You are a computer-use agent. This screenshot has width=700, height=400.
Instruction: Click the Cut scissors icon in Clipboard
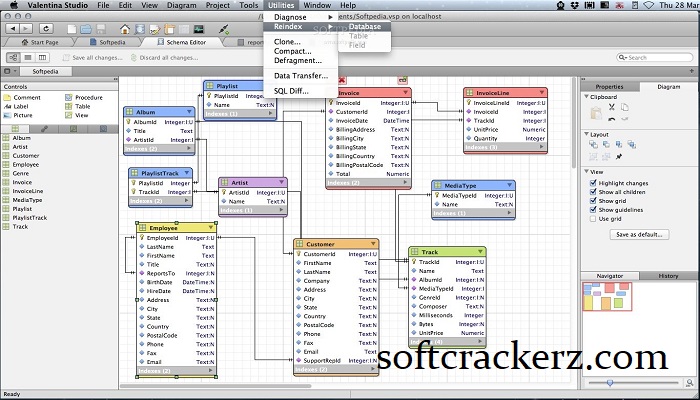pyautogui.click(x=612, y=107)
